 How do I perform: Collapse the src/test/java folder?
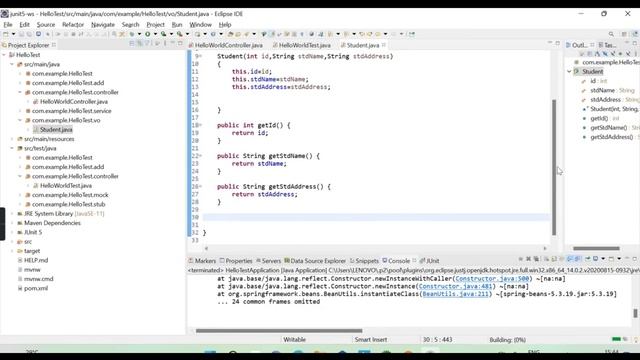pyautogui.click(x=12, y=148)
